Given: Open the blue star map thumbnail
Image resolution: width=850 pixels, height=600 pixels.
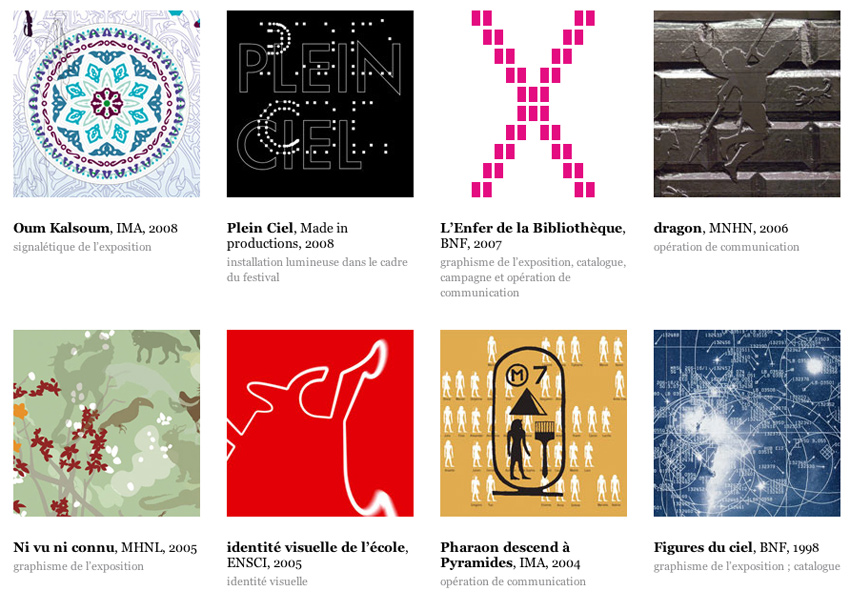Looking at the screenshot, I should (x=747, y=423).
